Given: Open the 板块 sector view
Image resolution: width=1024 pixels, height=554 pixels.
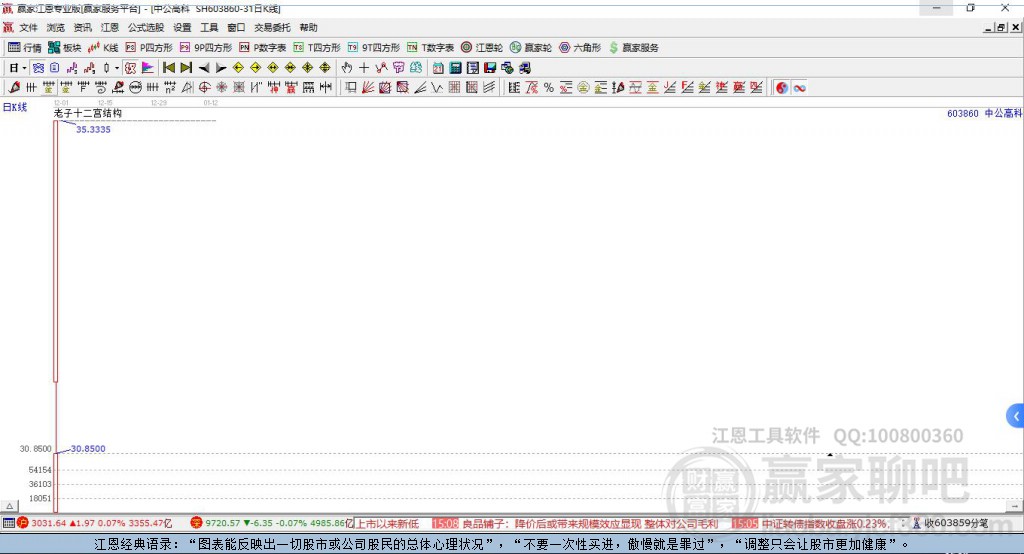Looking at the screenshot, I should coord(64,48).
